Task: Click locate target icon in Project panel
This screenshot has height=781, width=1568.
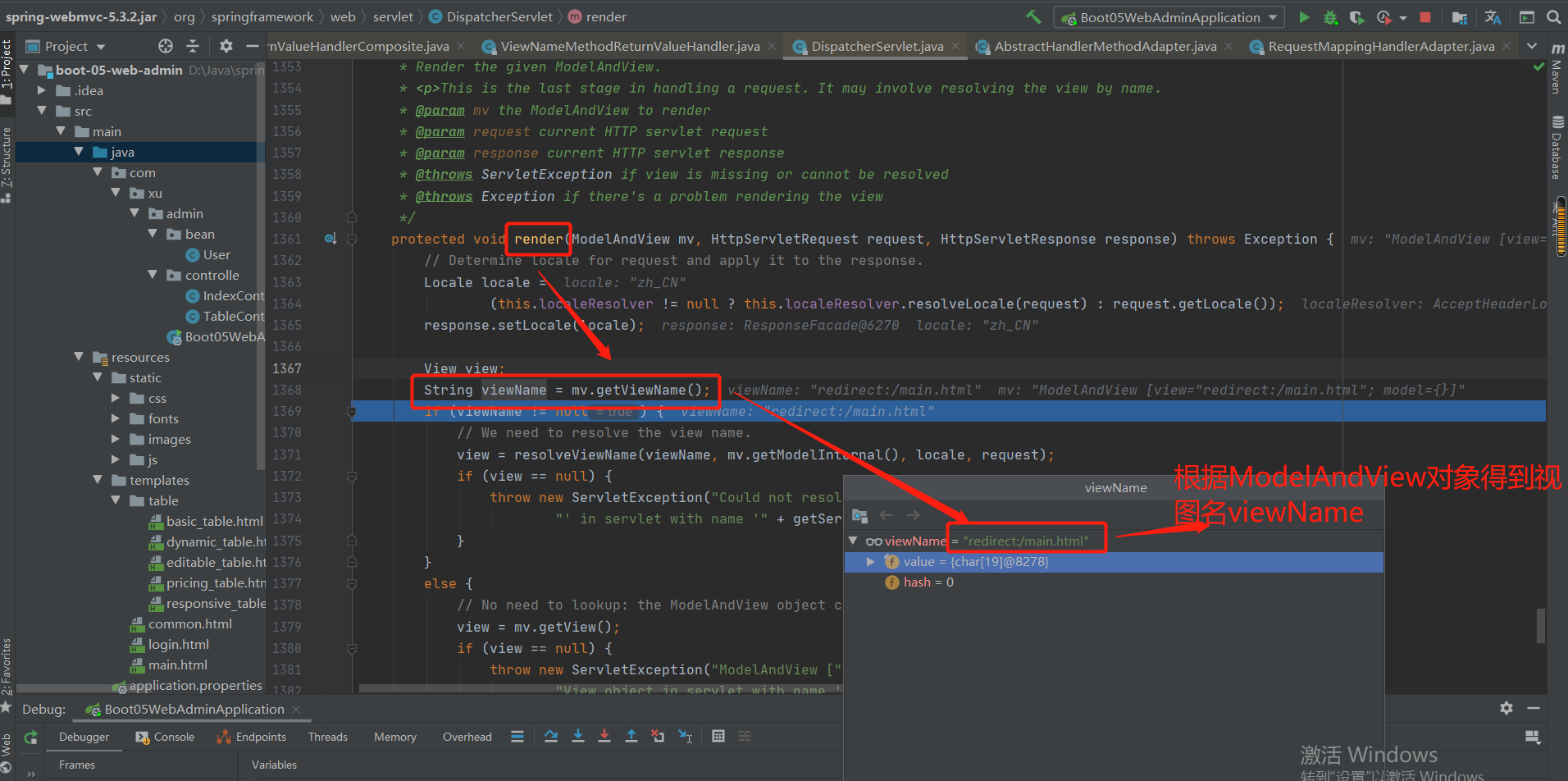Action: point(166,46)
